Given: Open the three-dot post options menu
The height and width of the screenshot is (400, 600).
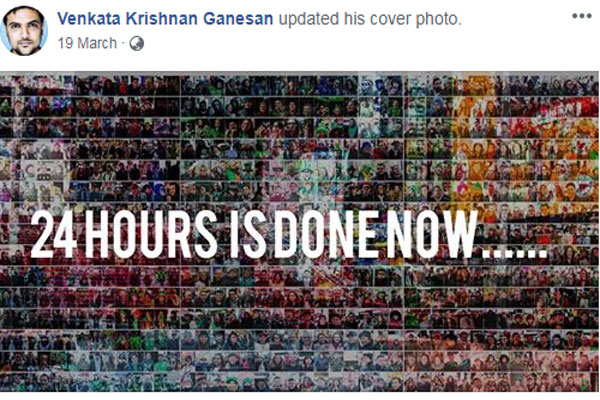Looking at the screenshot, I should pyautogui.click(x=582, y=16).
